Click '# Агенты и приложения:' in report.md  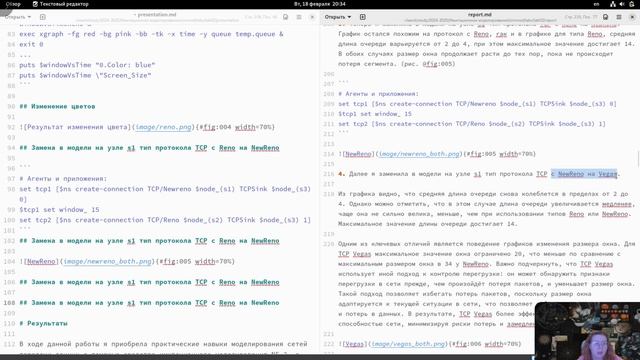click(378, 93)
